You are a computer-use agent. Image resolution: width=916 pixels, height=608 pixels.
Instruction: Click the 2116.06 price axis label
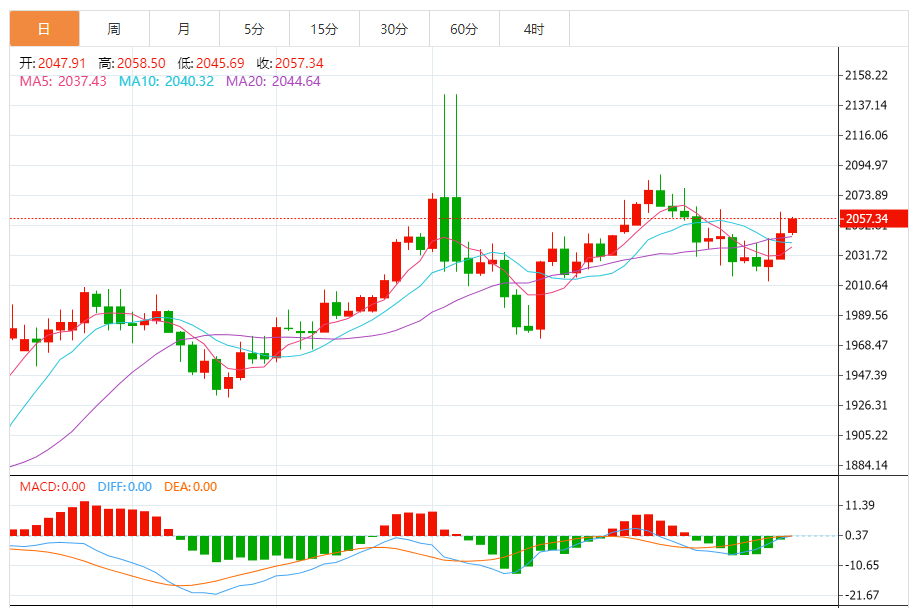866,136
